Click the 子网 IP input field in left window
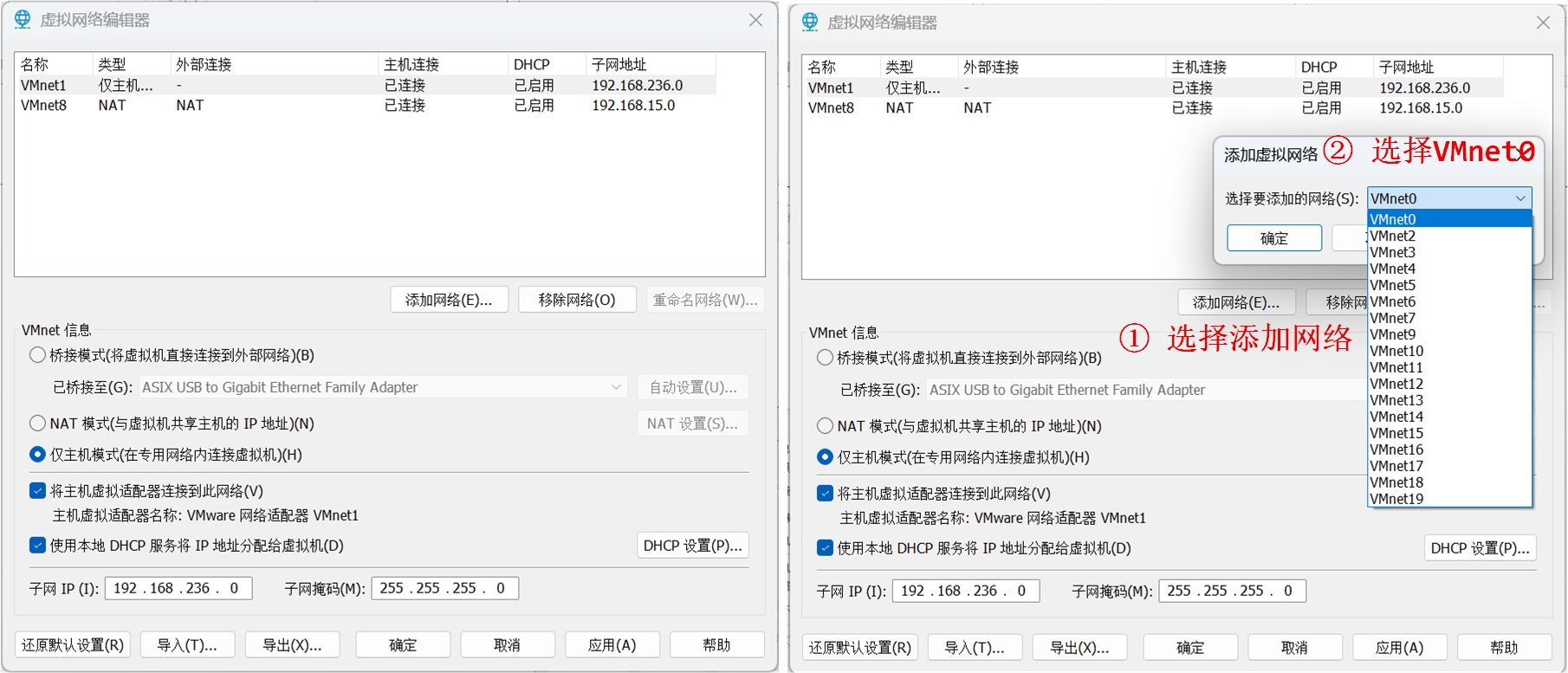 pos(178,588)
